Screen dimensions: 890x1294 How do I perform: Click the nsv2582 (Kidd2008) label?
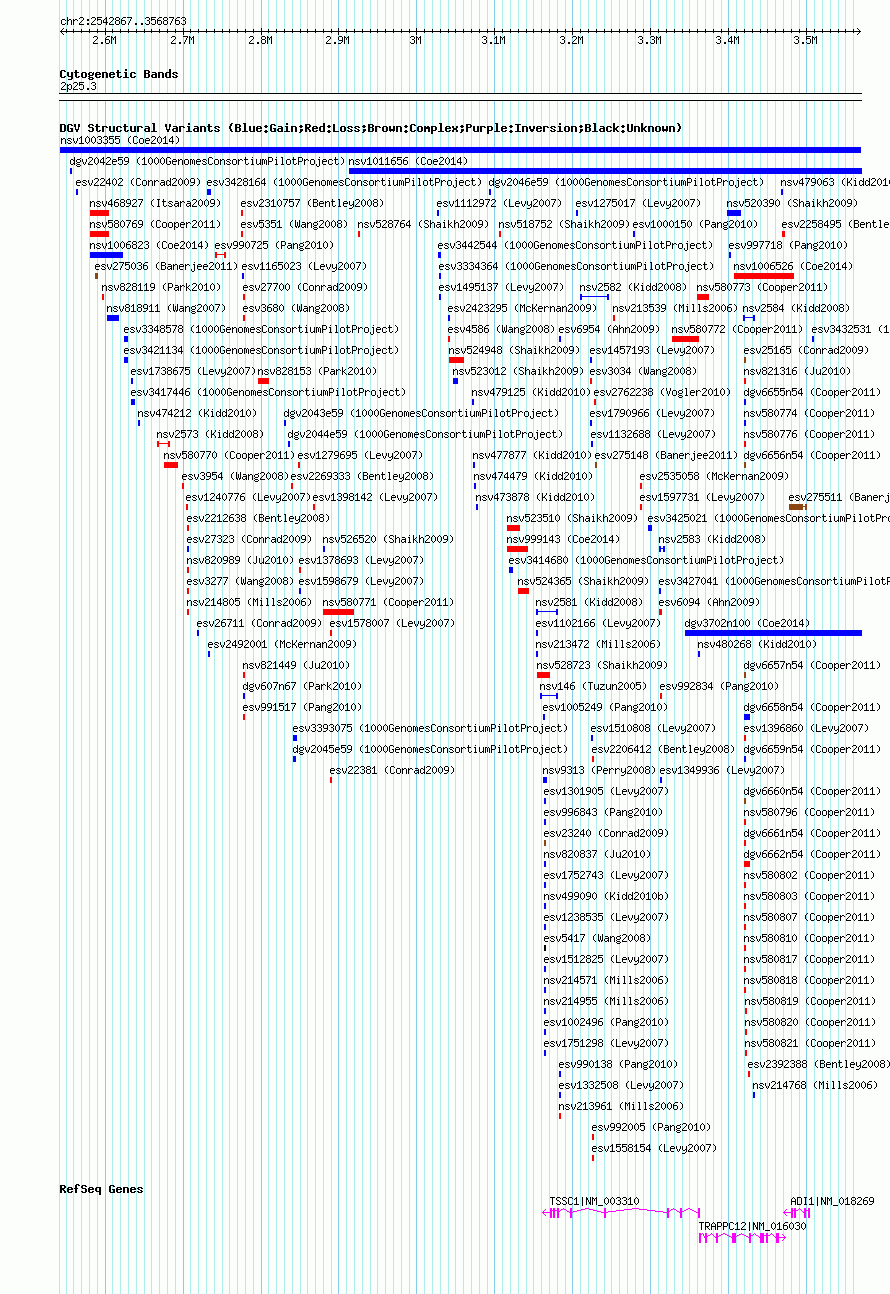point(633,287)
